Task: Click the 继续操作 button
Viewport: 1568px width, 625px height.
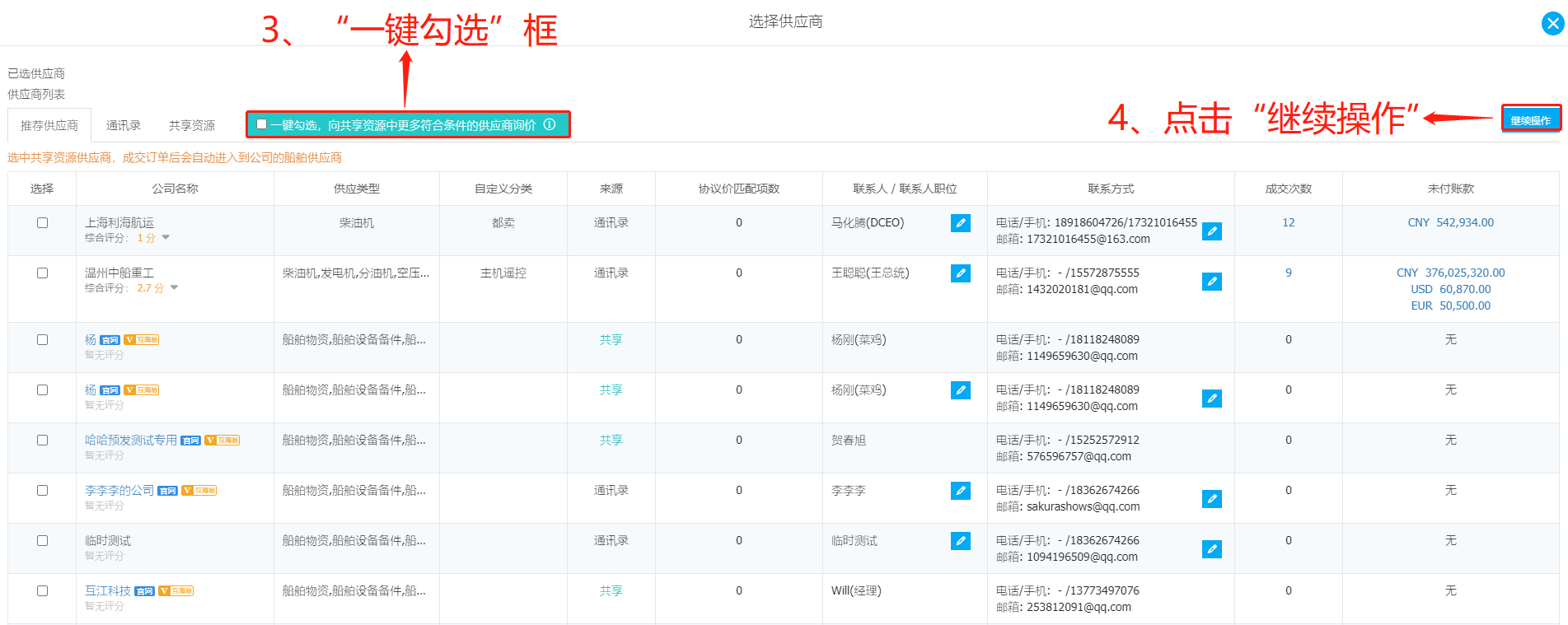Action: coord(1530,120)
